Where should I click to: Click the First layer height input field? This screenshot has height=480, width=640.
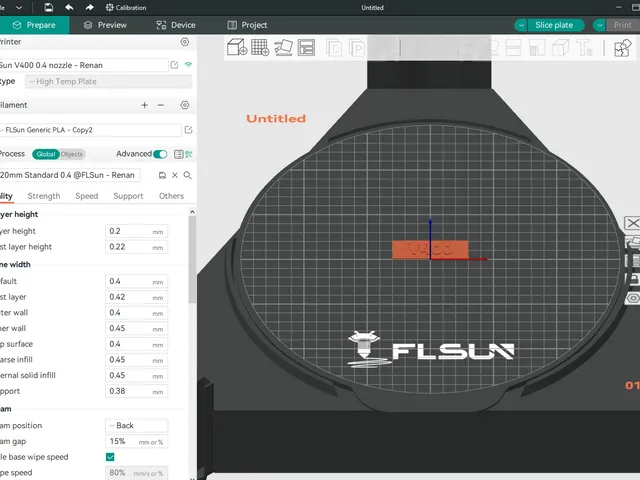click(136, 247)
